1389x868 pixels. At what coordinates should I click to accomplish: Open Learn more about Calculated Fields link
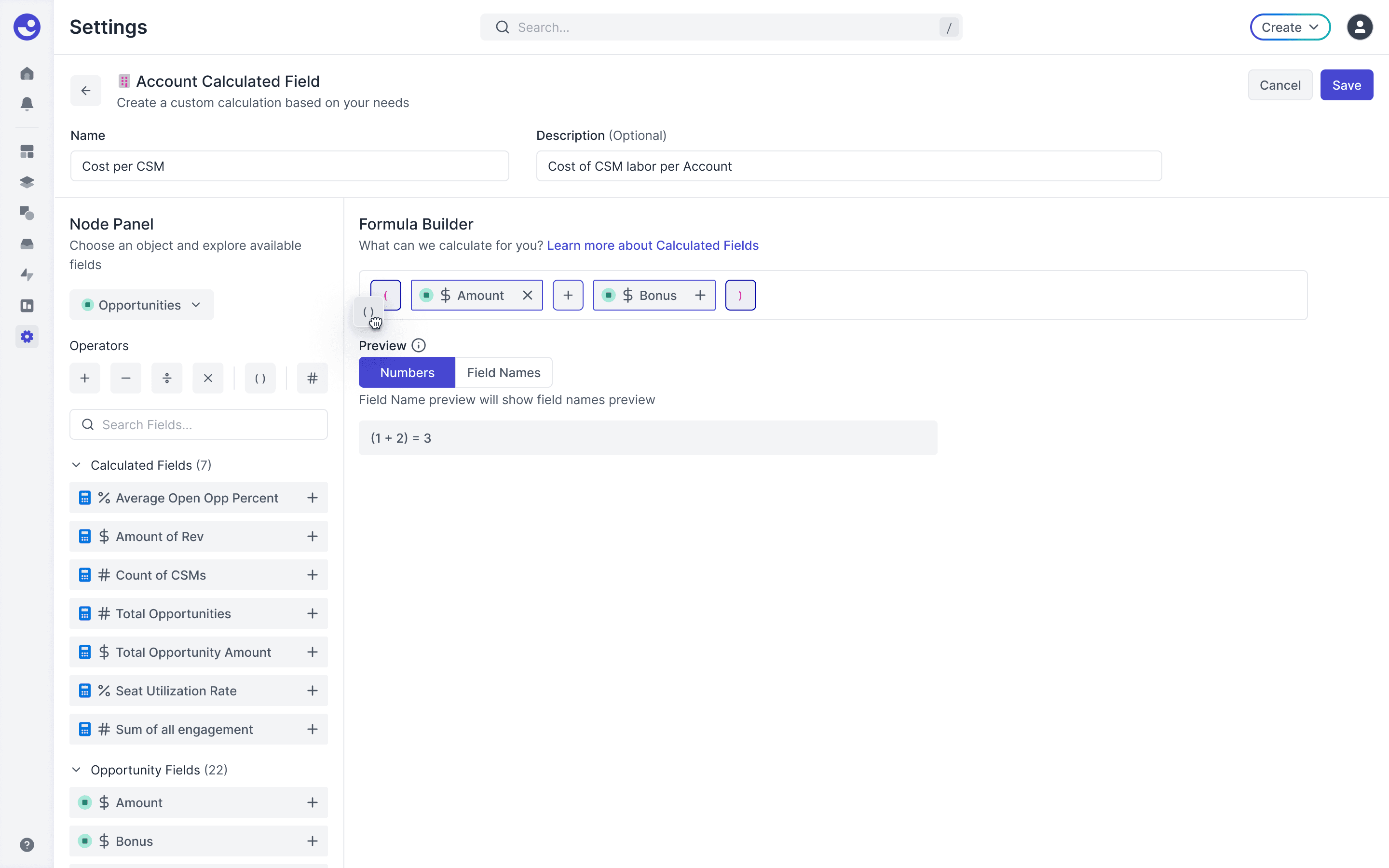point(653,245)
